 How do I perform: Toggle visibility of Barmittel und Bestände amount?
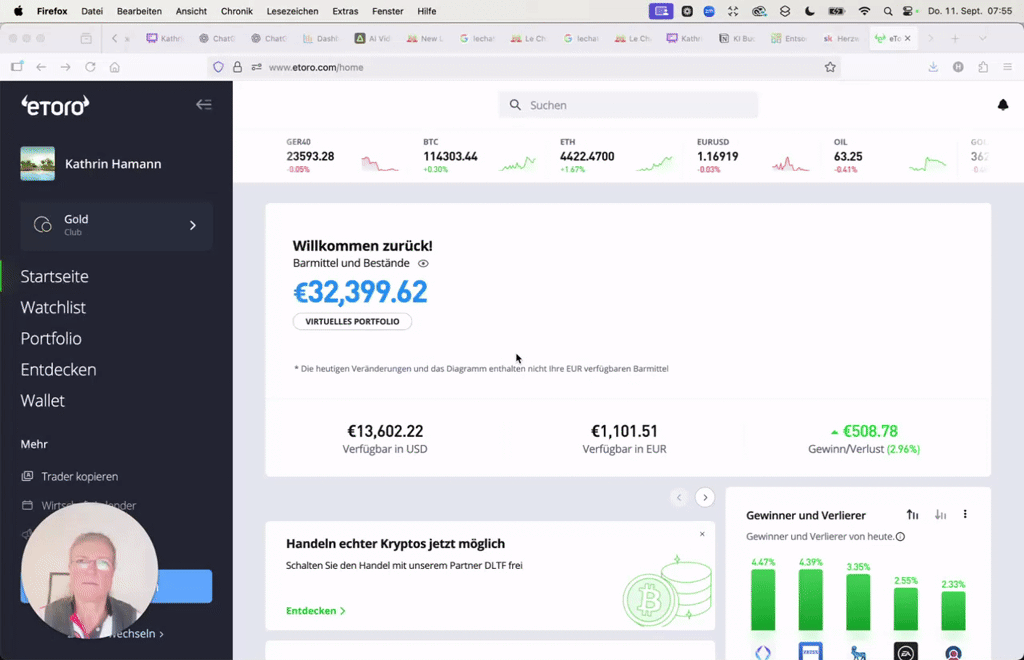423,263
